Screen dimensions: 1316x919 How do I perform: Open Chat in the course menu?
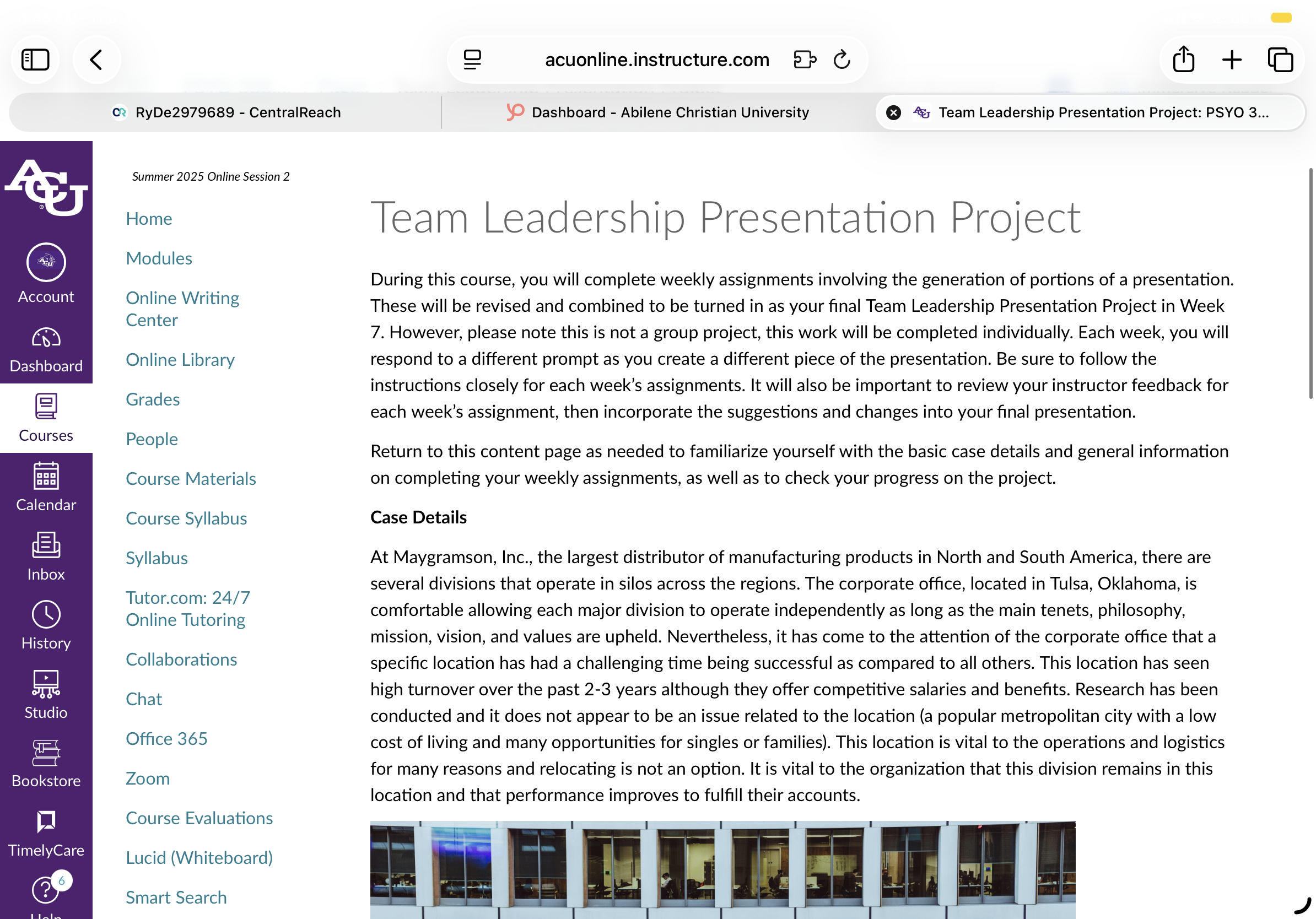tap(144, 699)
